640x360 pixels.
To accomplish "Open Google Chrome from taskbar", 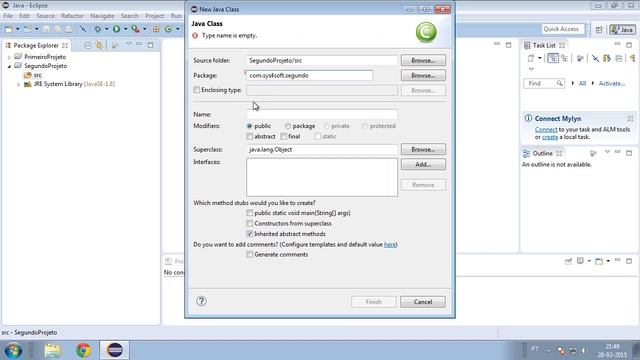I will [x=84, y=350].
